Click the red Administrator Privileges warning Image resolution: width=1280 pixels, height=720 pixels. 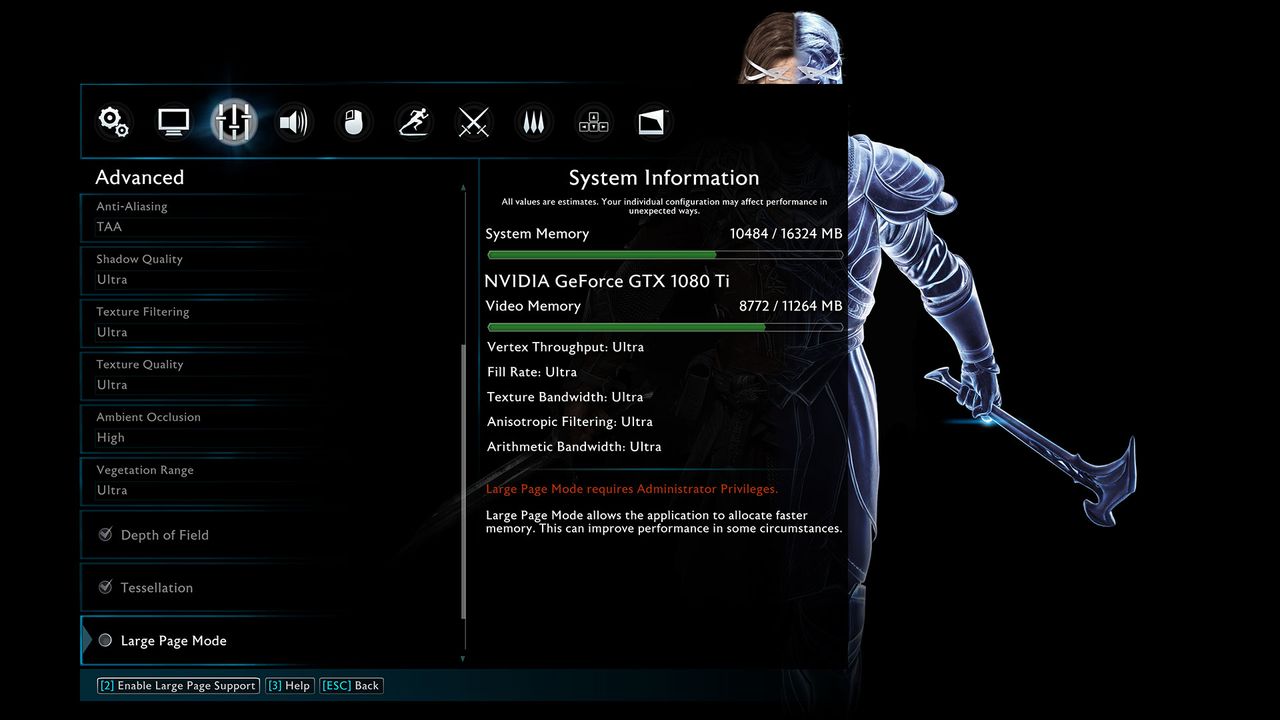click(632, 489)
